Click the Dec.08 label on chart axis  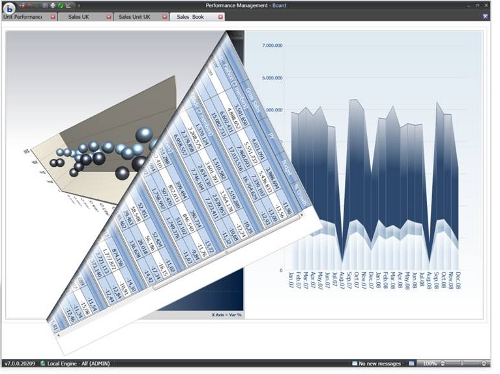click(458, 280)
